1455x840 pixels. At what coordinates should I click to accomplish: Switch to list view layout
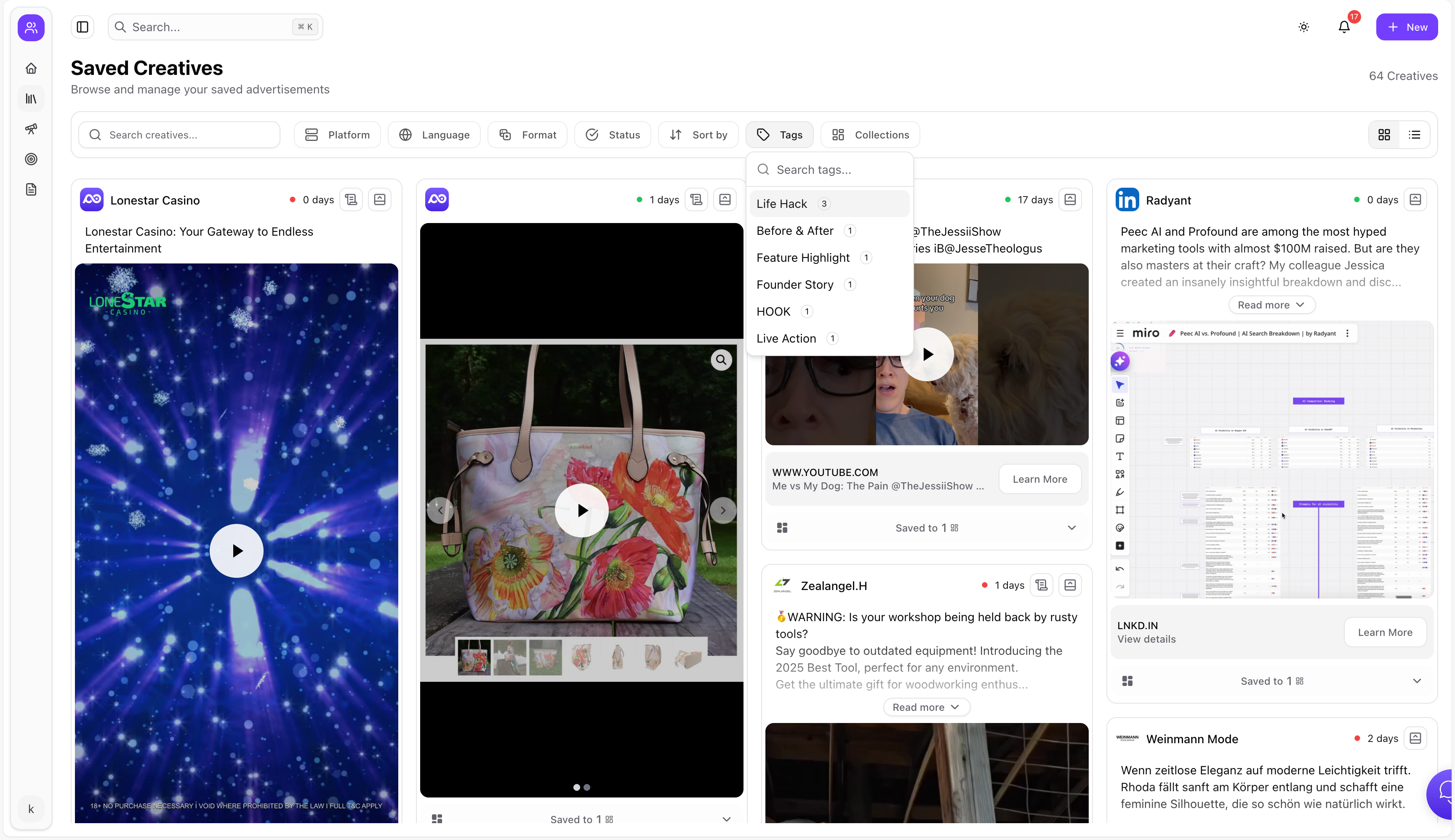point(1414,135)
